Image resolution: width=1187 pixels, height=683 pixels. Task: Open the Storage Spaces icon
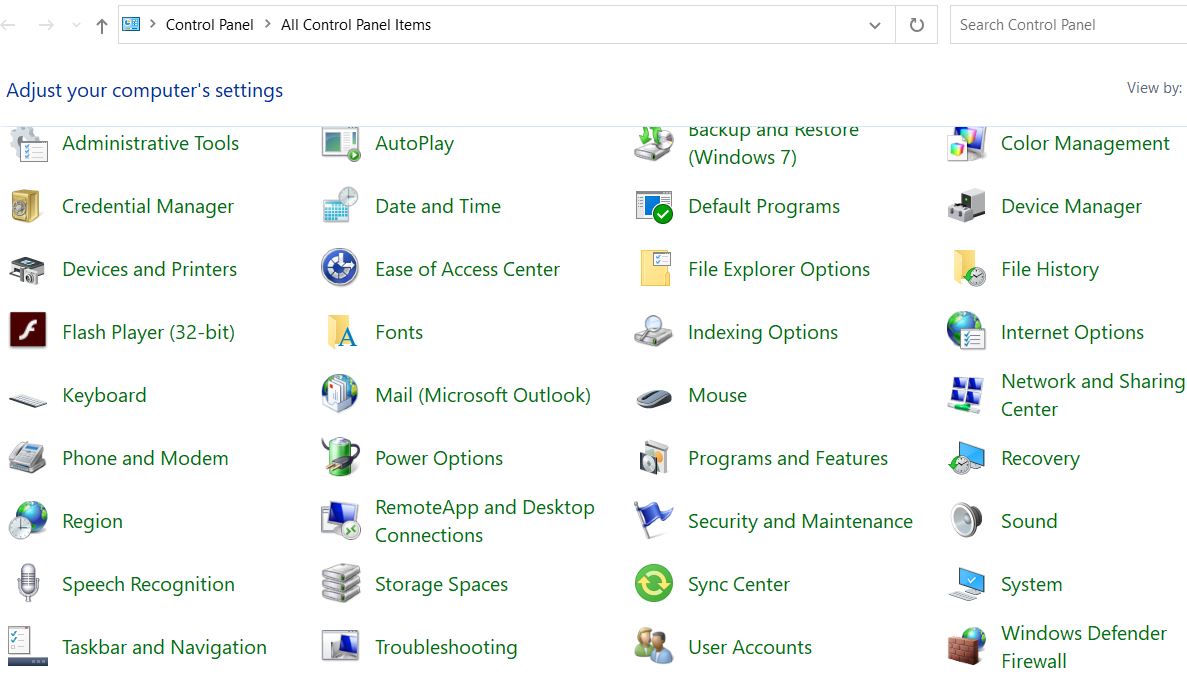click(x=341, y=583)
